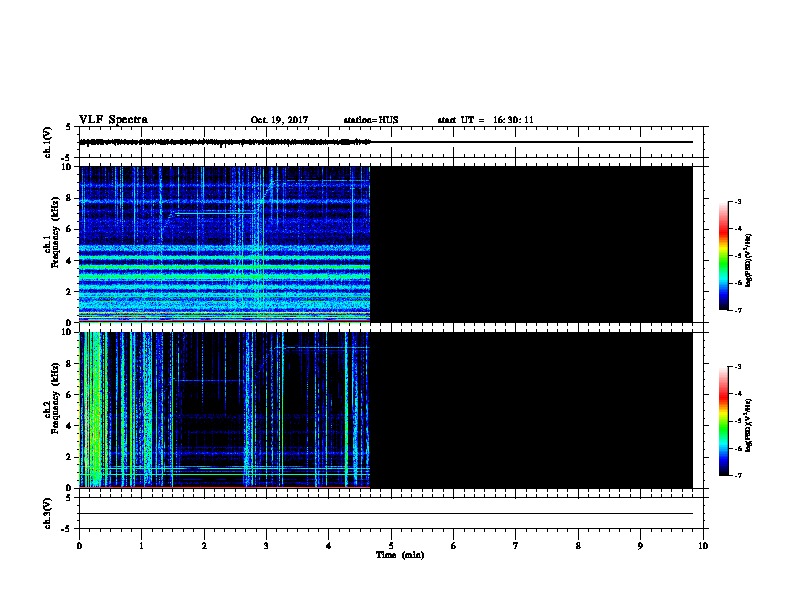
Task: Click the time axis tick label "5"
Action: [x=391, y=546]
